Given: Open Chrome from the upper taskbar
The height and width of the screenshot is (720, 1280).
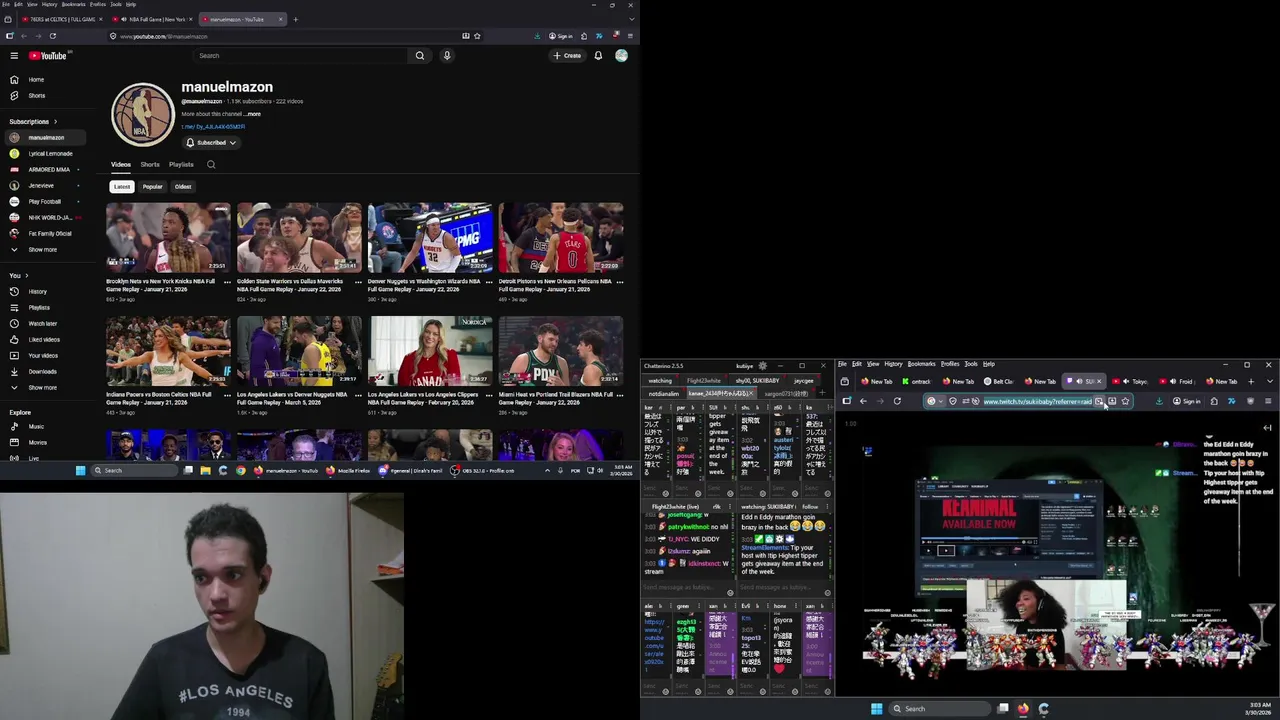Looking at the screenshot, I should tap(240, 470).
